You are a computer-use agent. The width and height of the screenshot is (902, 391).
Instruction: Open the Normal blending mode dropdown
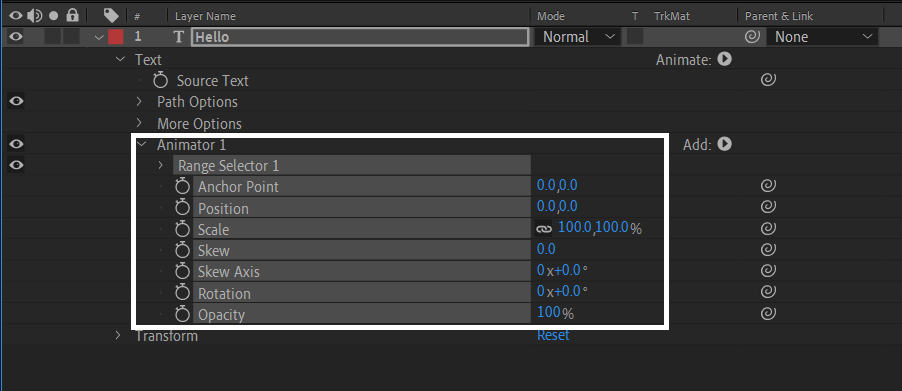pyautogui.click(x=578, y=37)
